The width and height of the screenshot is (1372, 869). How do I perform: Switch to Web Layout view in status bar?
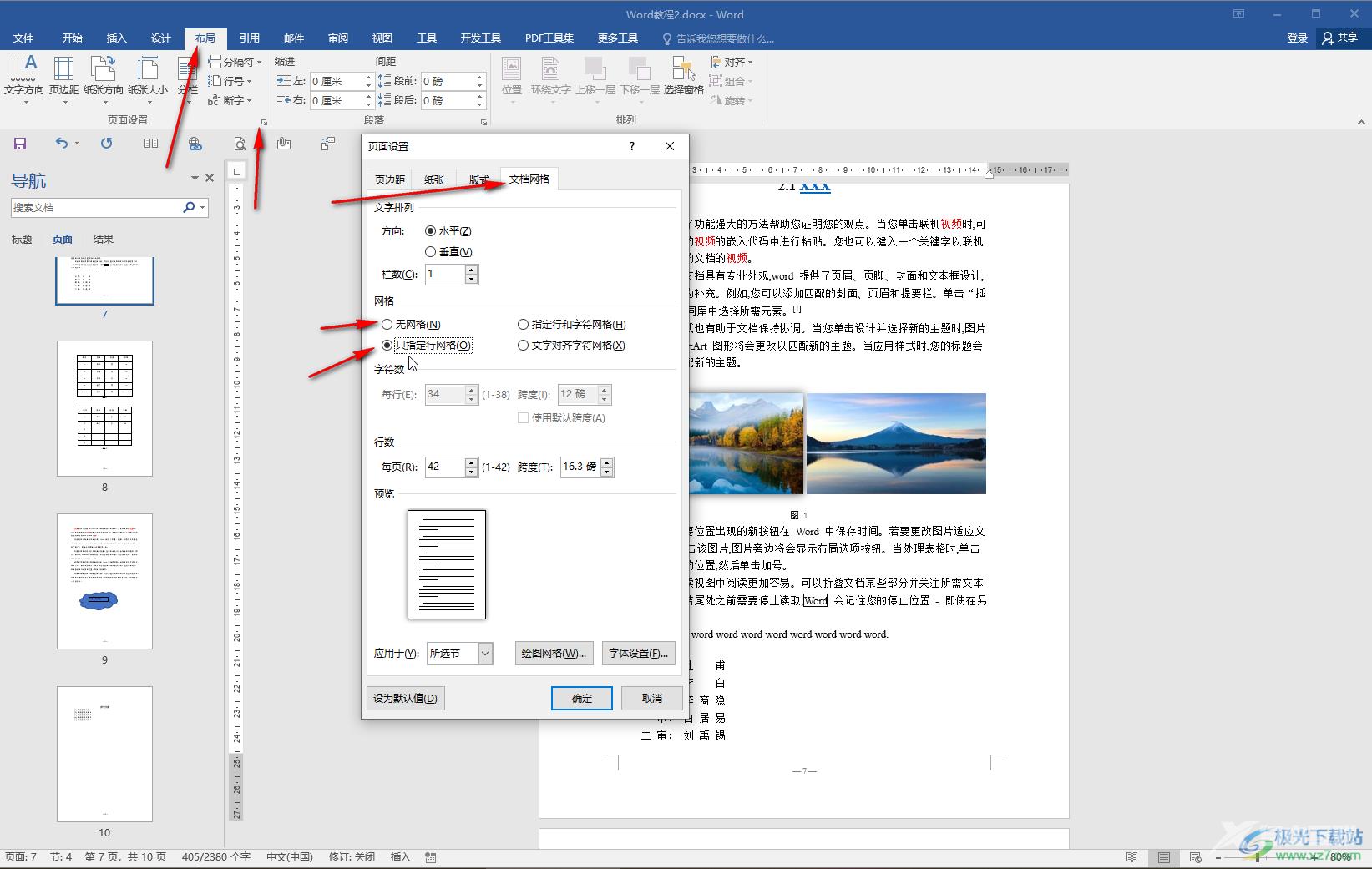1195,857
